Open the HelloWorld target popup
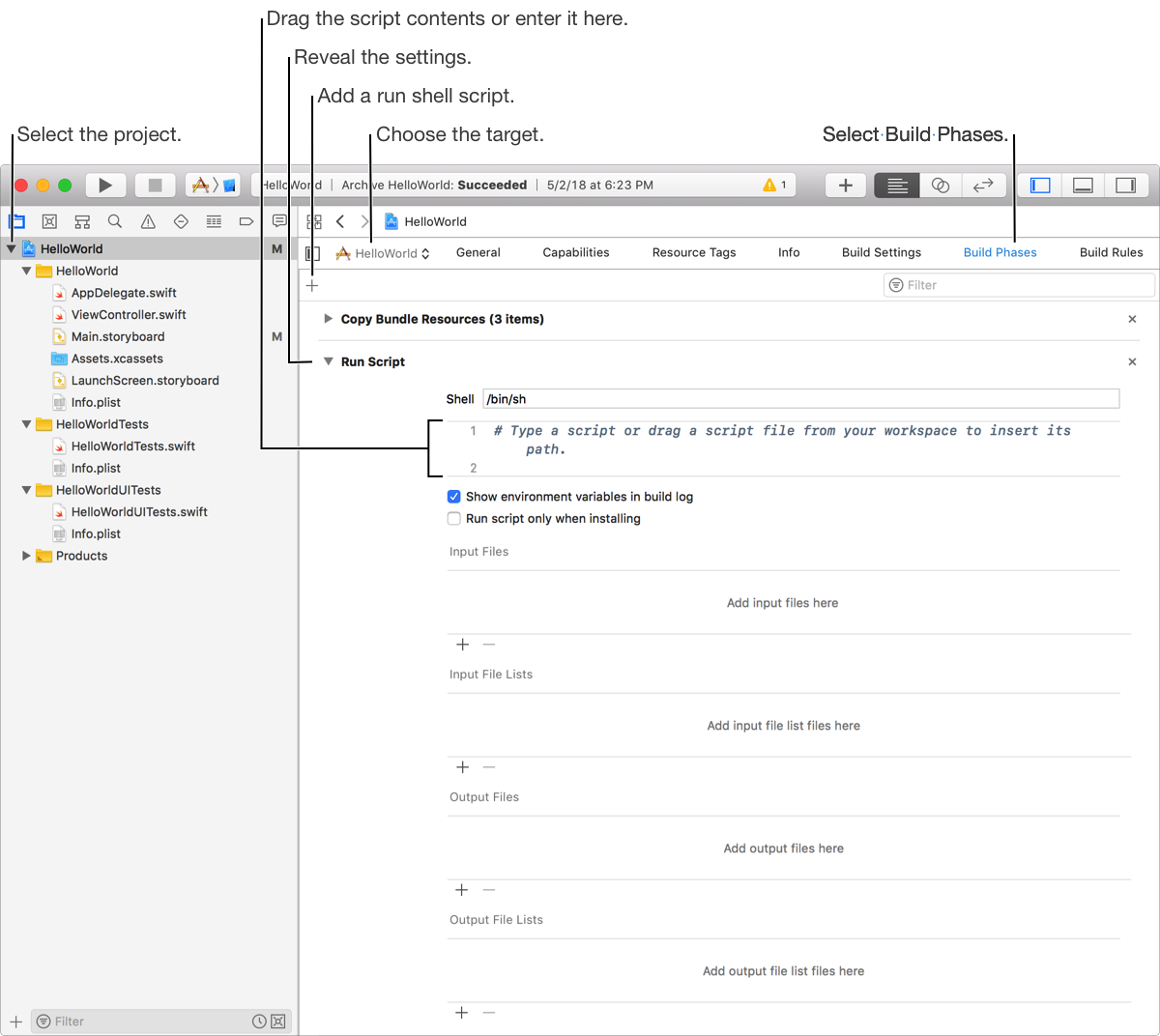1160x1036 pixels. pos(383,253)
